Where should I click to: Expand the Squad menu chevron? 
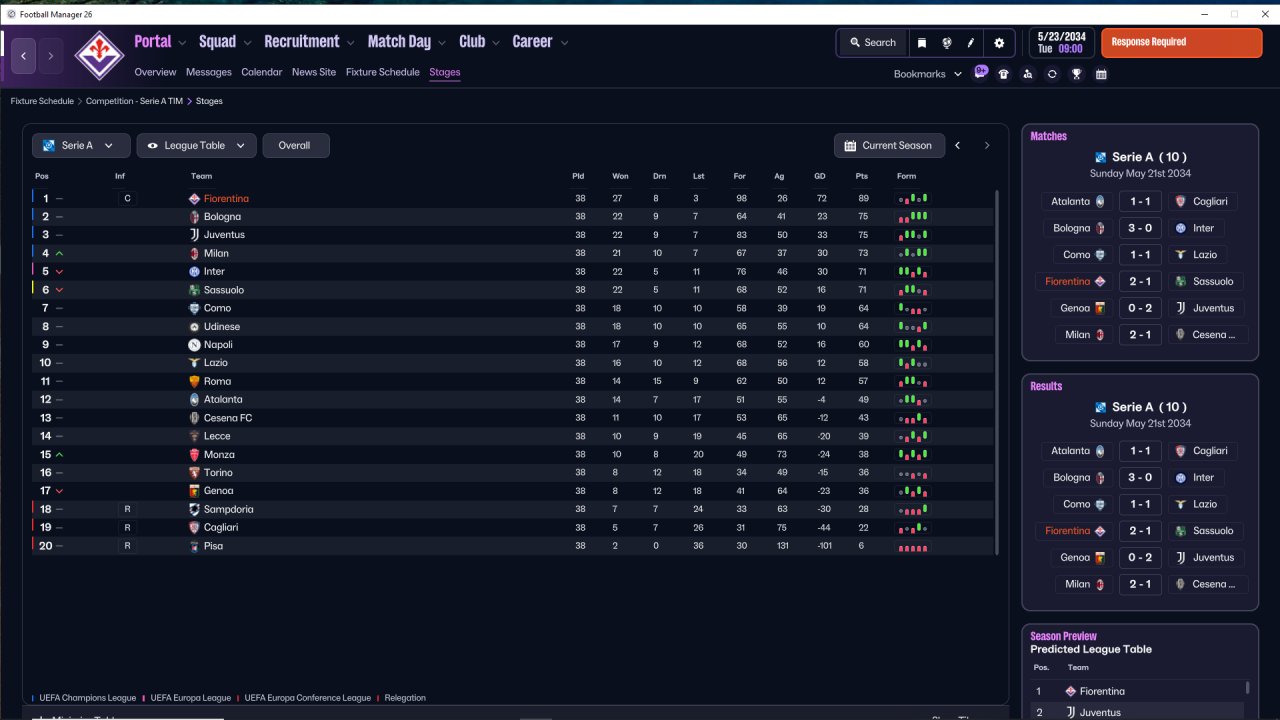[x=247, y=43]
